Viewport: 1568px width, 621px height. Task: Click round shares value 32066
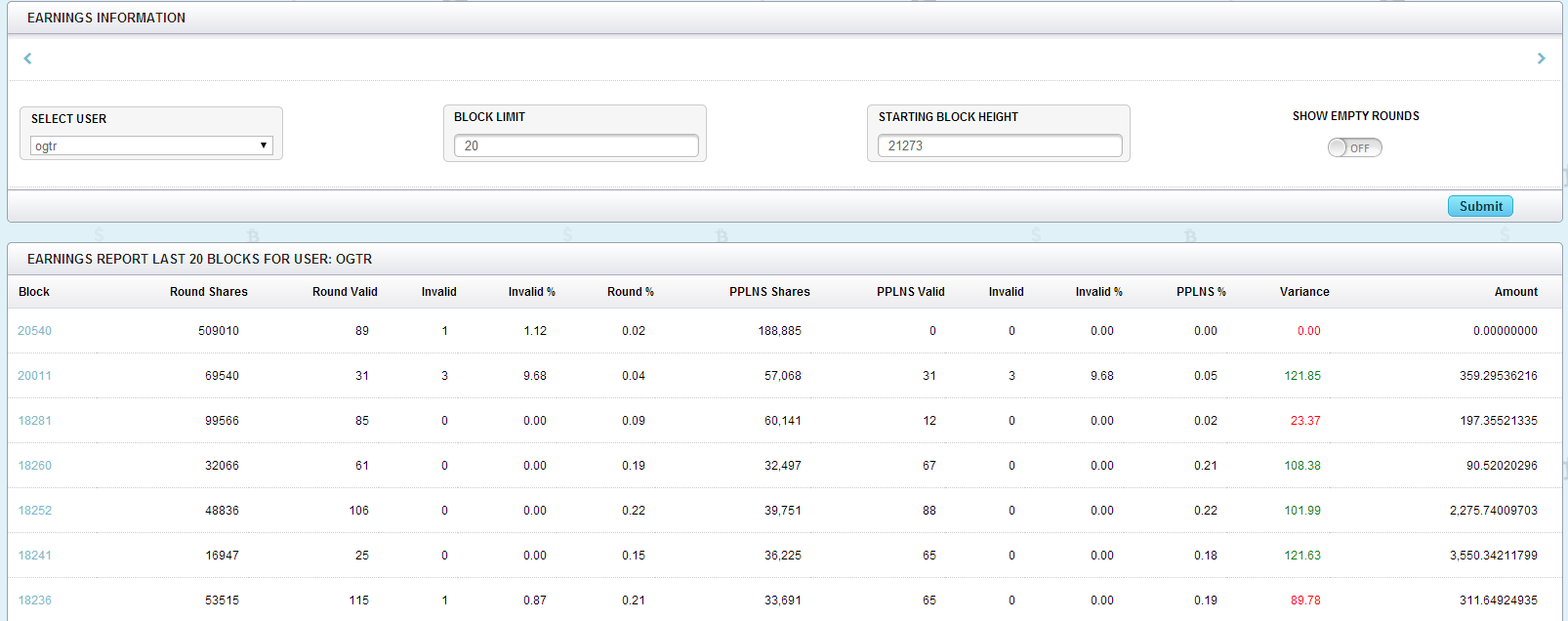click(x=222, y=466)
